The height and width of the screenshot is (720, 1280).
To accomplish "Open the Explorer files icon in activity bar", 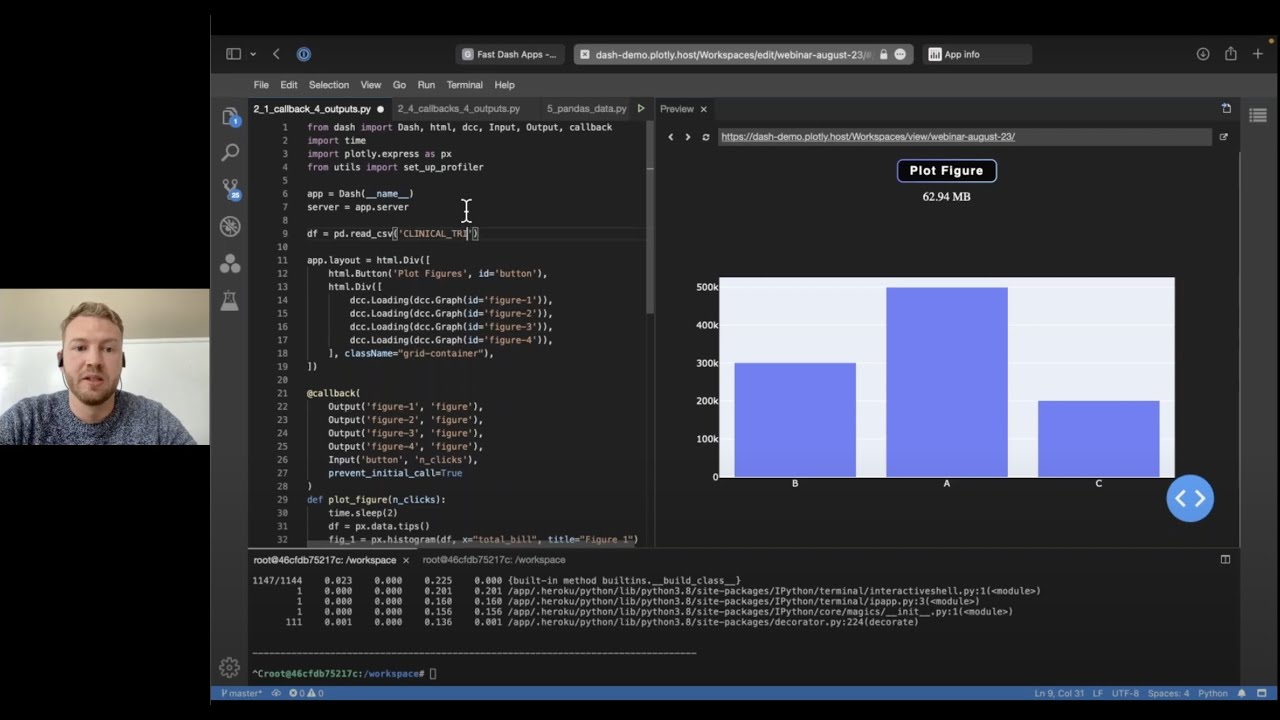I will [x=230, y=117].
